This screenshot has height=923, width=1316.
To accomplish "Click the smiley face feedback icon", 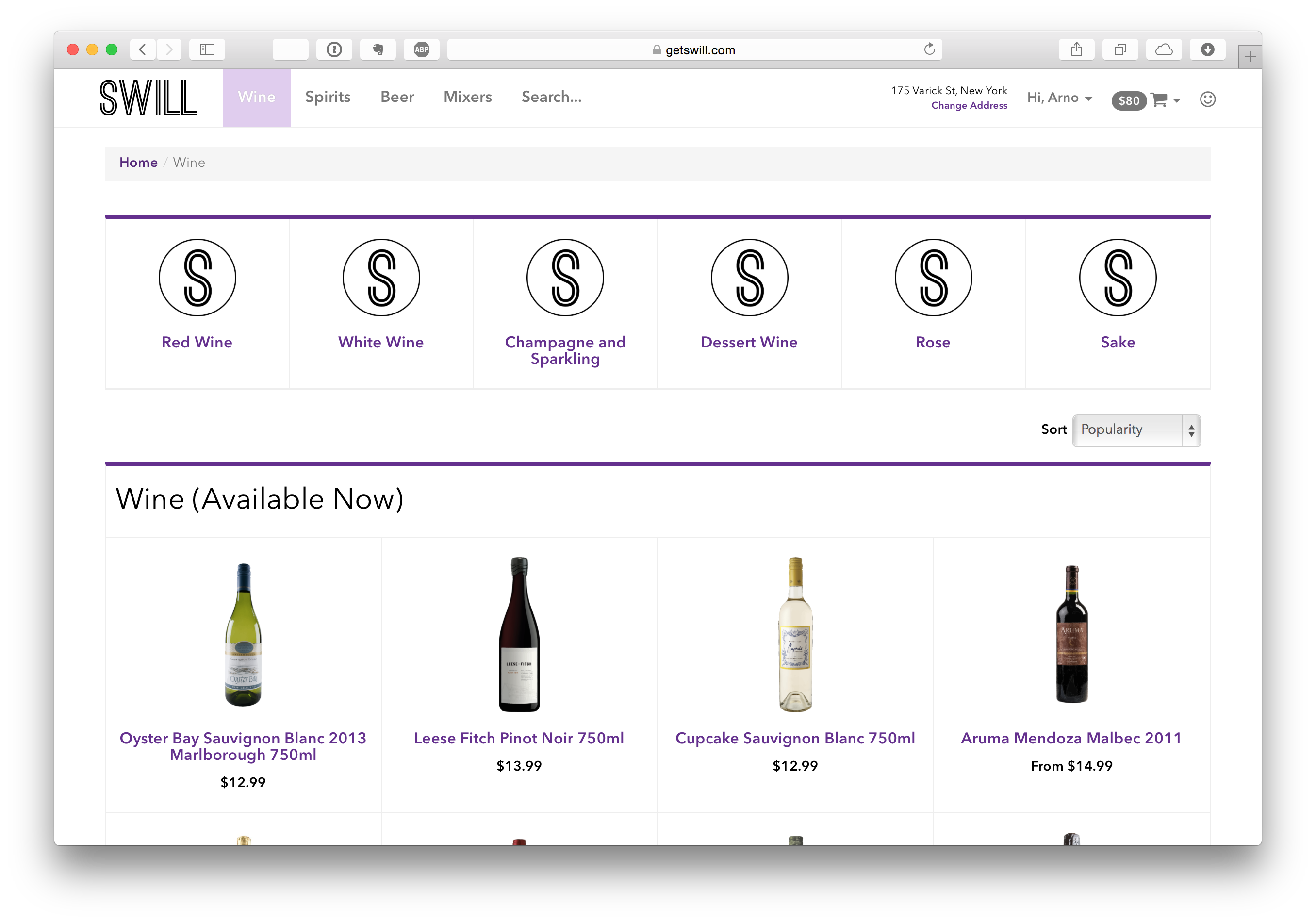I will coord(1208,100).
